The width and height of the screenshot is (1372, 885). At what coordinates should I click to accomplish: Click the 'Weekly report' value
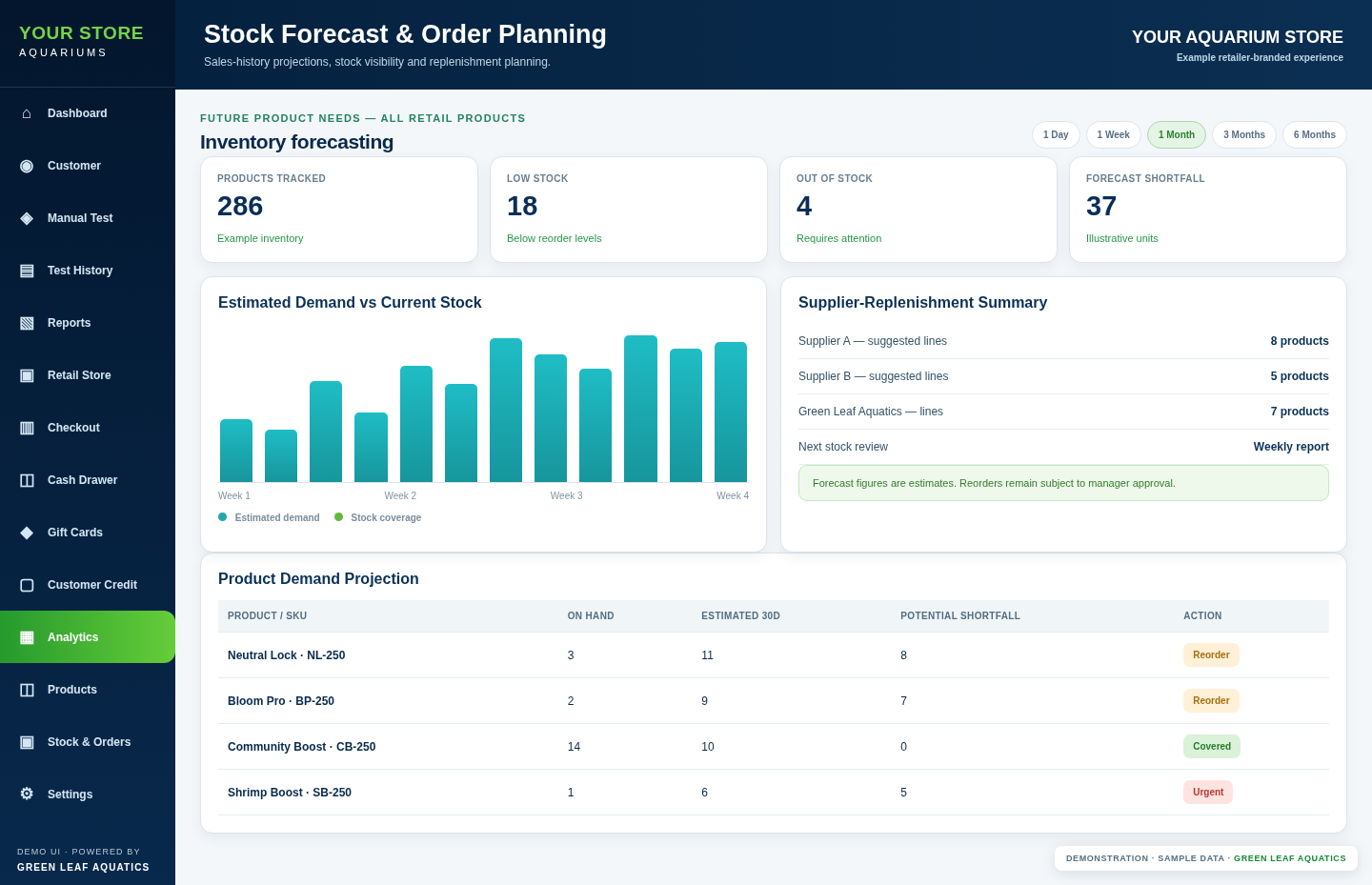(x=1291, y=447)
